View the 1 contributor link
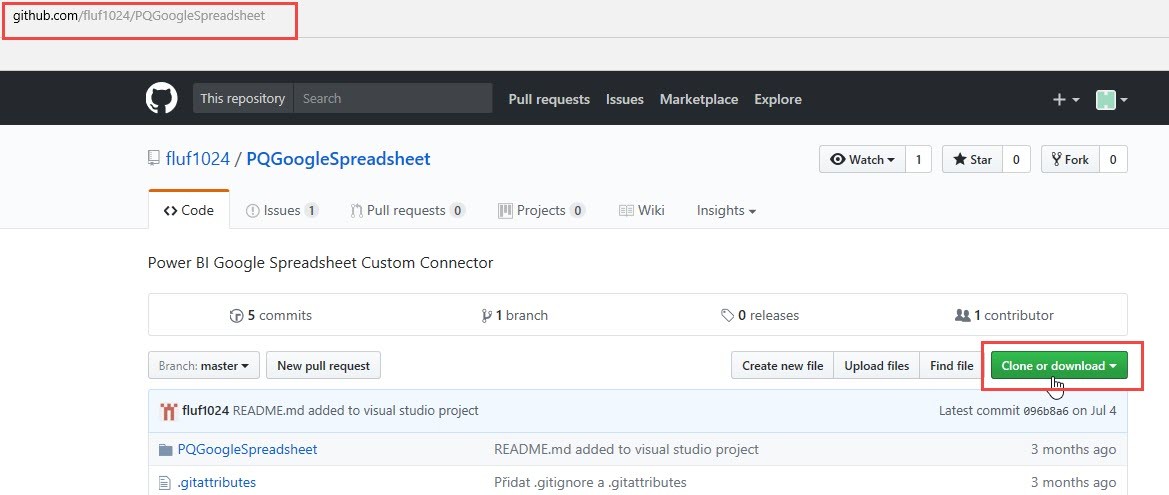The image size is (1169, 495). (x=1004, y=316)
